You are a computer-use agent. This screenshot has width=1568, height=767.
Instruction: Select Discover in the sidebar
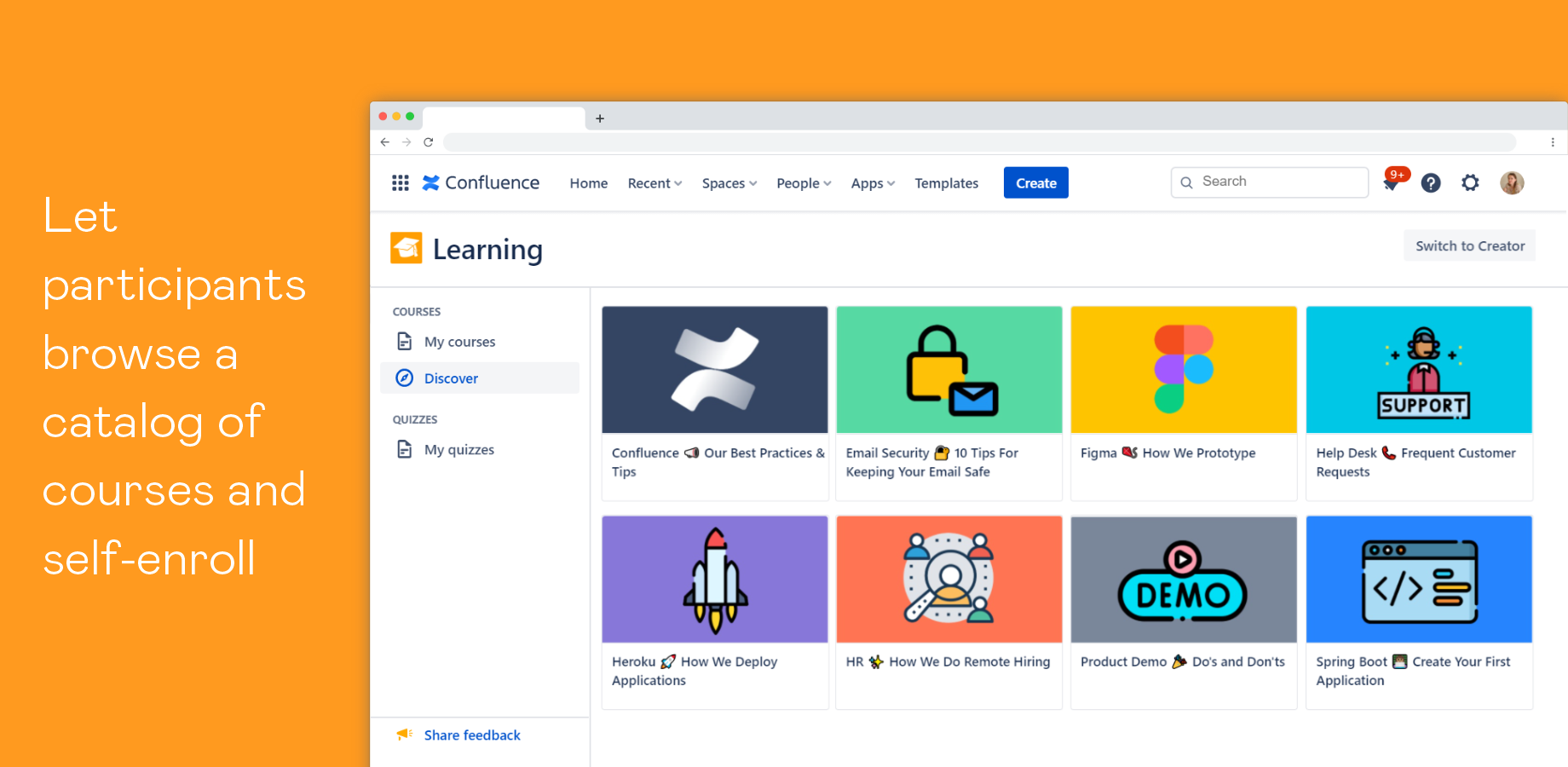click(x=480, y=378)
